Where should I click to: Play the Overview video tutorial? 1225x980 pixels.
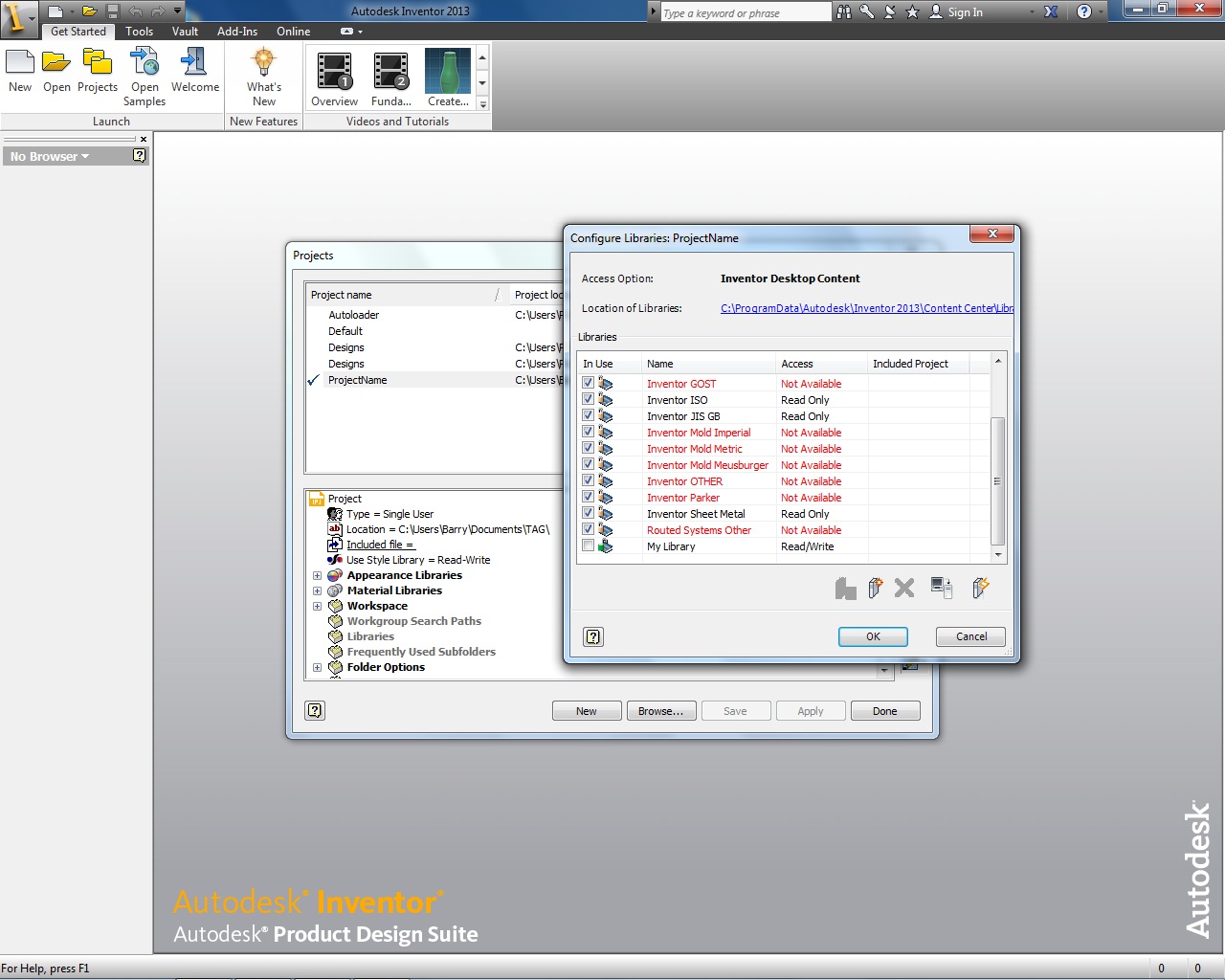pyautogui.click(x=334, y=73)
